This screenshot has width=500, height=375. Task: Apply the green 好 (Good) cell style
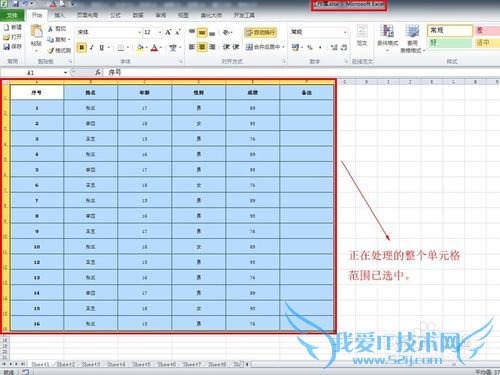tap(450, 43)
